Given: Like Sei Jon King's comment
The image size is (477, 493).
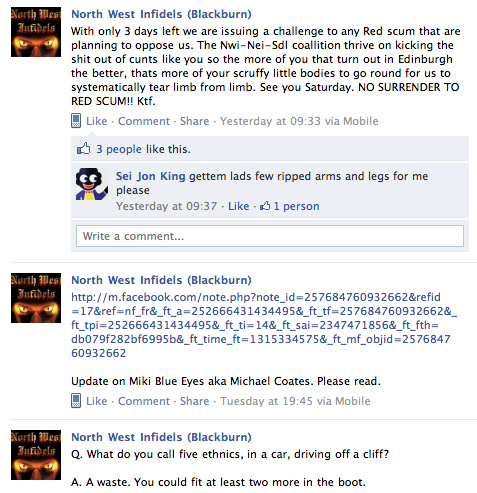Looking at the screenshot, I should point(239,206).
